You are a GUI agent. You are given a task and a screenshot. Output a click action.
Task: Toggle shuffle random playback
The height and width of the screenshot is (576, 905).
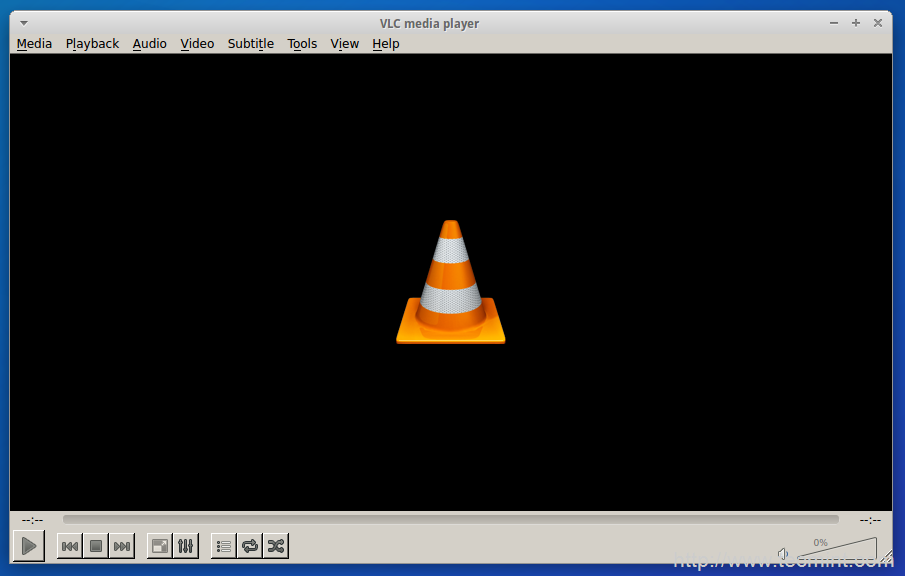(x=276, y=546)
